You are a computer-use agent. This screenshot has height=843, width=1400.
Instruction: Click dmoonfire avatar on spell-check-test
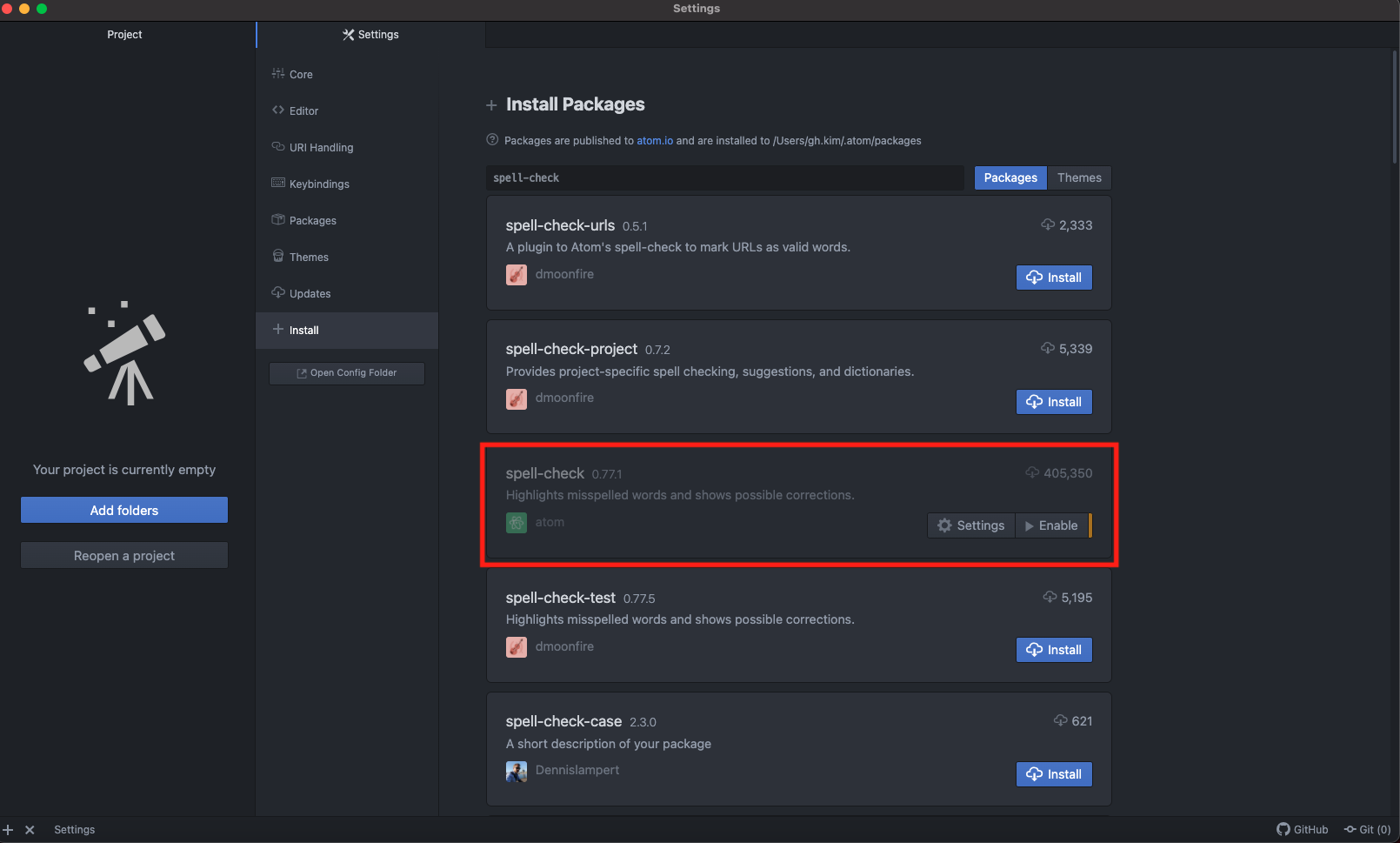click(517, 647)
